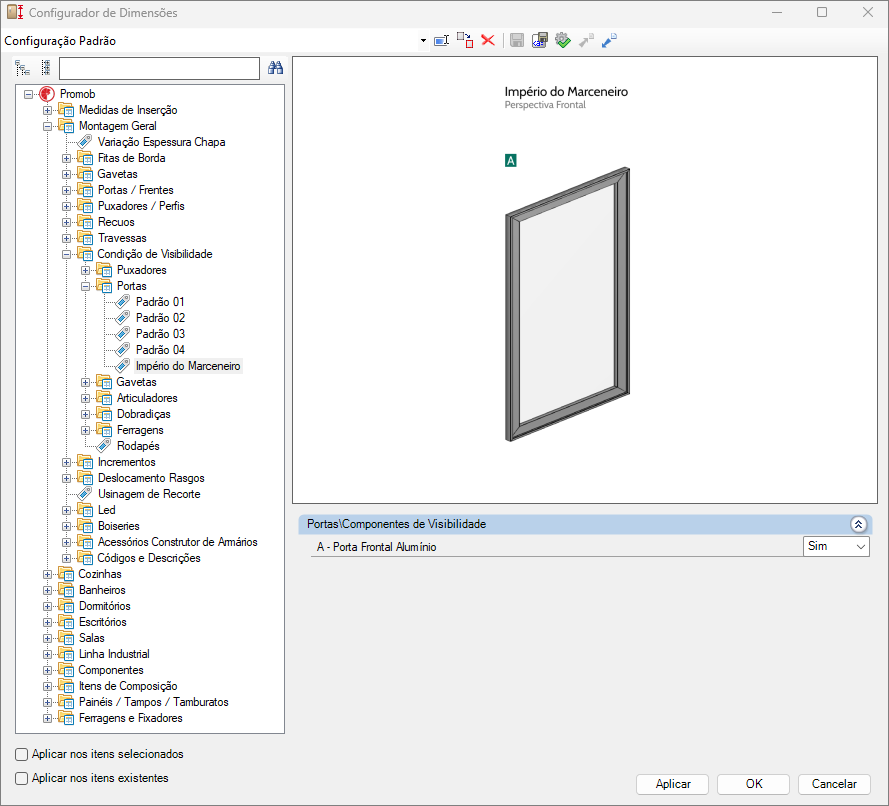Screen dimensions: 889x806
Task: Click the aluminum door frame preview image
Action: pos(568,304)
